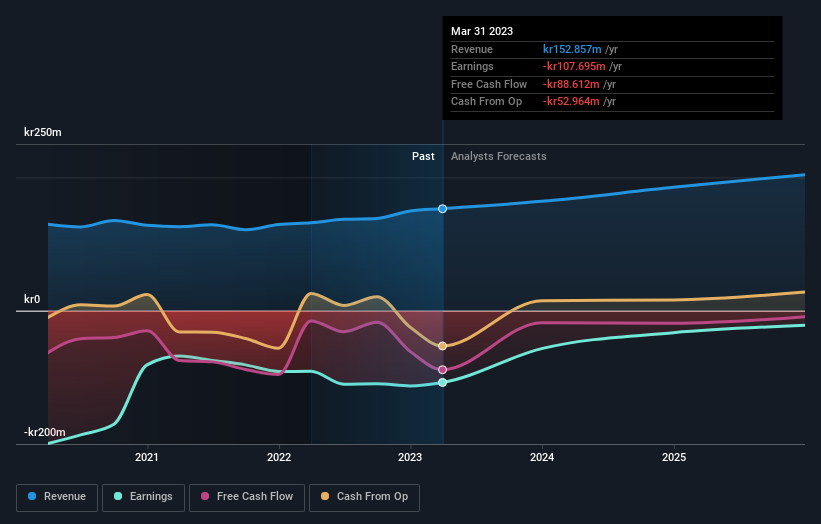Click the blue Revenue legend dot
The image size is (821, 524).
[x=32, y=496]
